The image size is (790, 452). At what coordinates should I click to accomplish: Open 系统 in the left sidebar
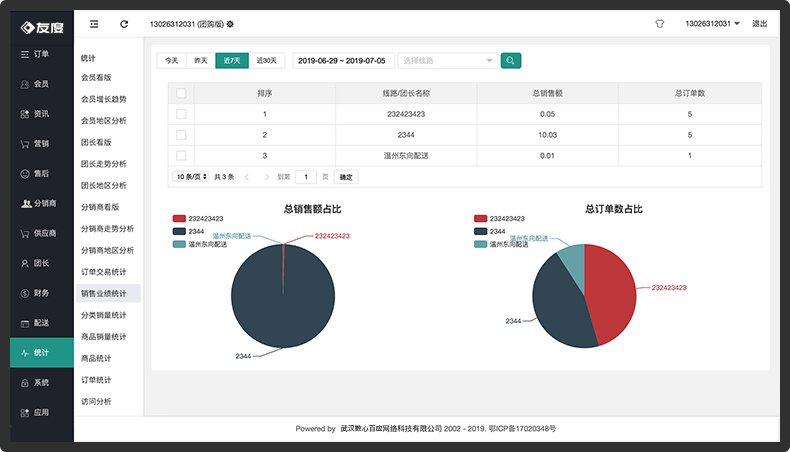click(42, 382)
